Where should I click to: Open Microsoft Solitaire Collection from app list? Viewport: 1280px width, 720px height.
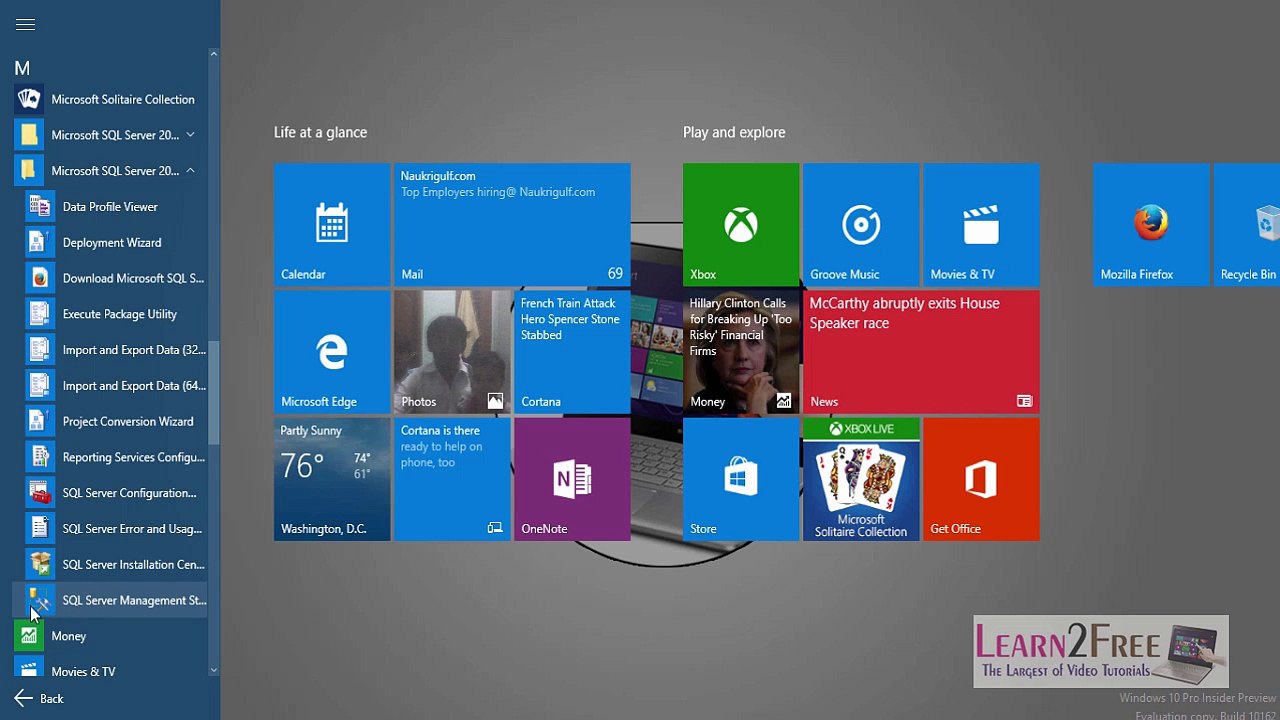[110, 99]
